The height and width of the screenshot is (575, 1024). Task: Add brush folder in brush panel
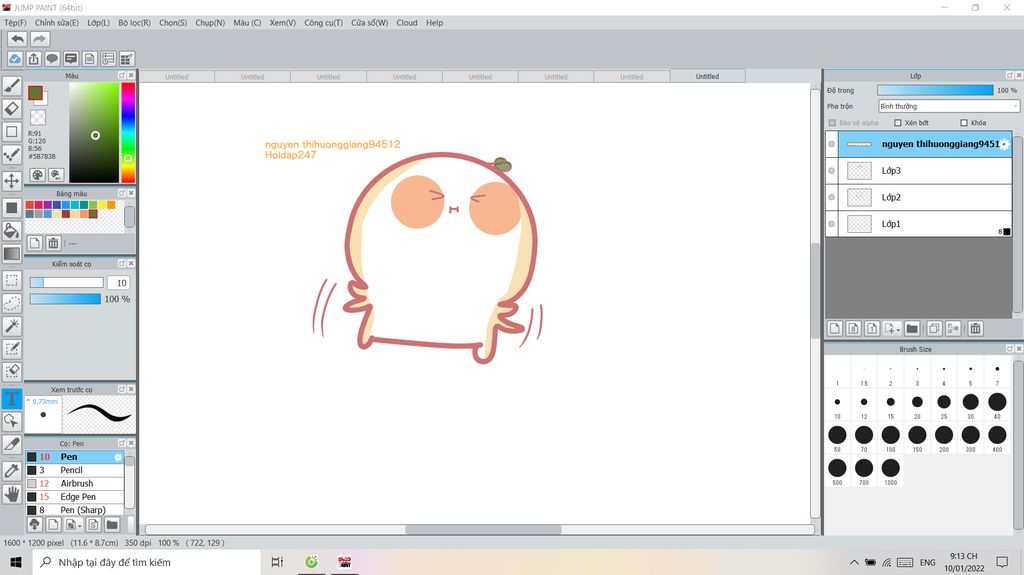(x=112, y=524)
